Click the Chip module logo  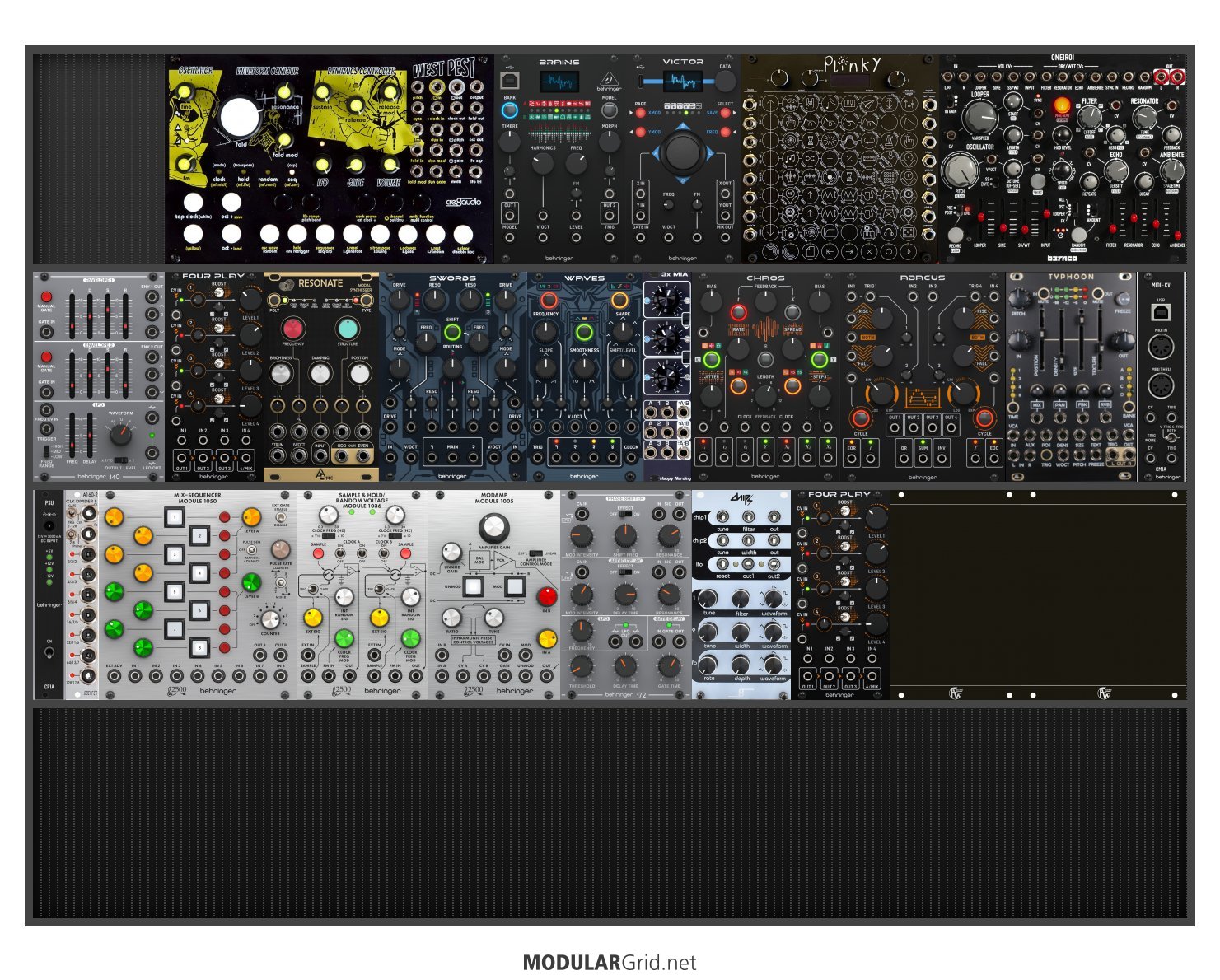tap(741, 498)
